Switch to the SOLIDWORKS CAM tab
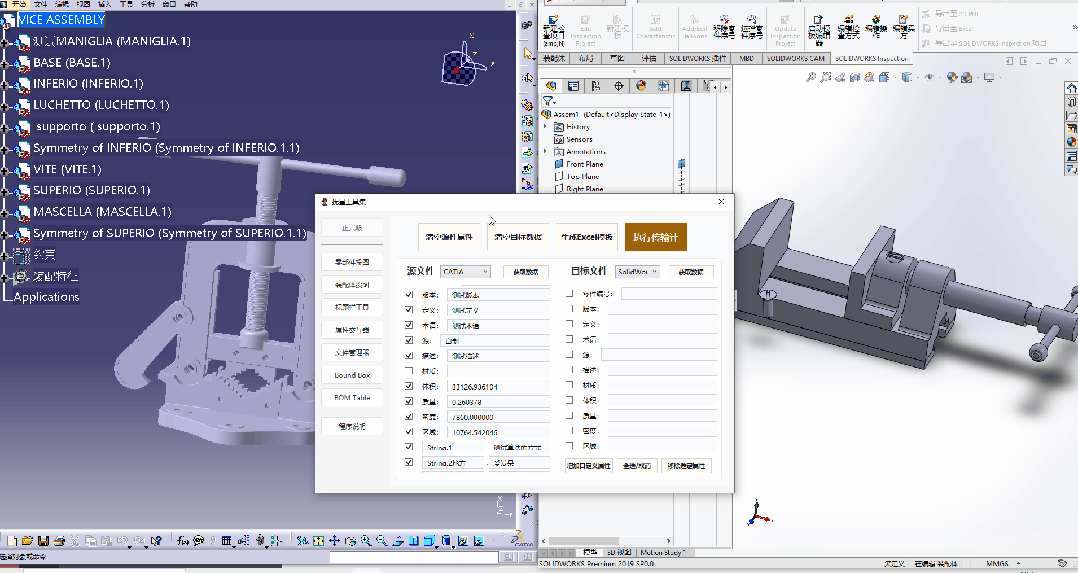Screen dimensions: 1078x573 click(796, 58)
